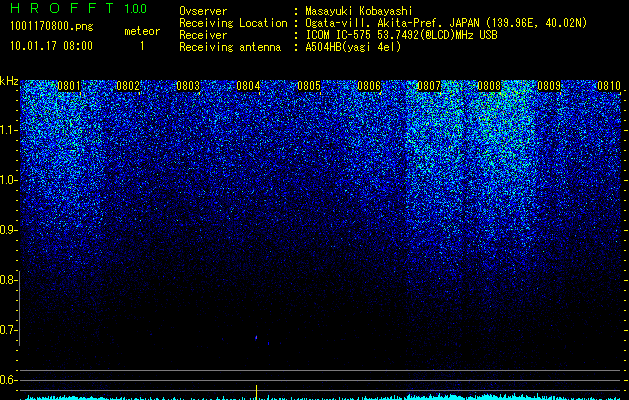629x400 pixels.
Task: Click the 0807 time marker
Action: 429,86
